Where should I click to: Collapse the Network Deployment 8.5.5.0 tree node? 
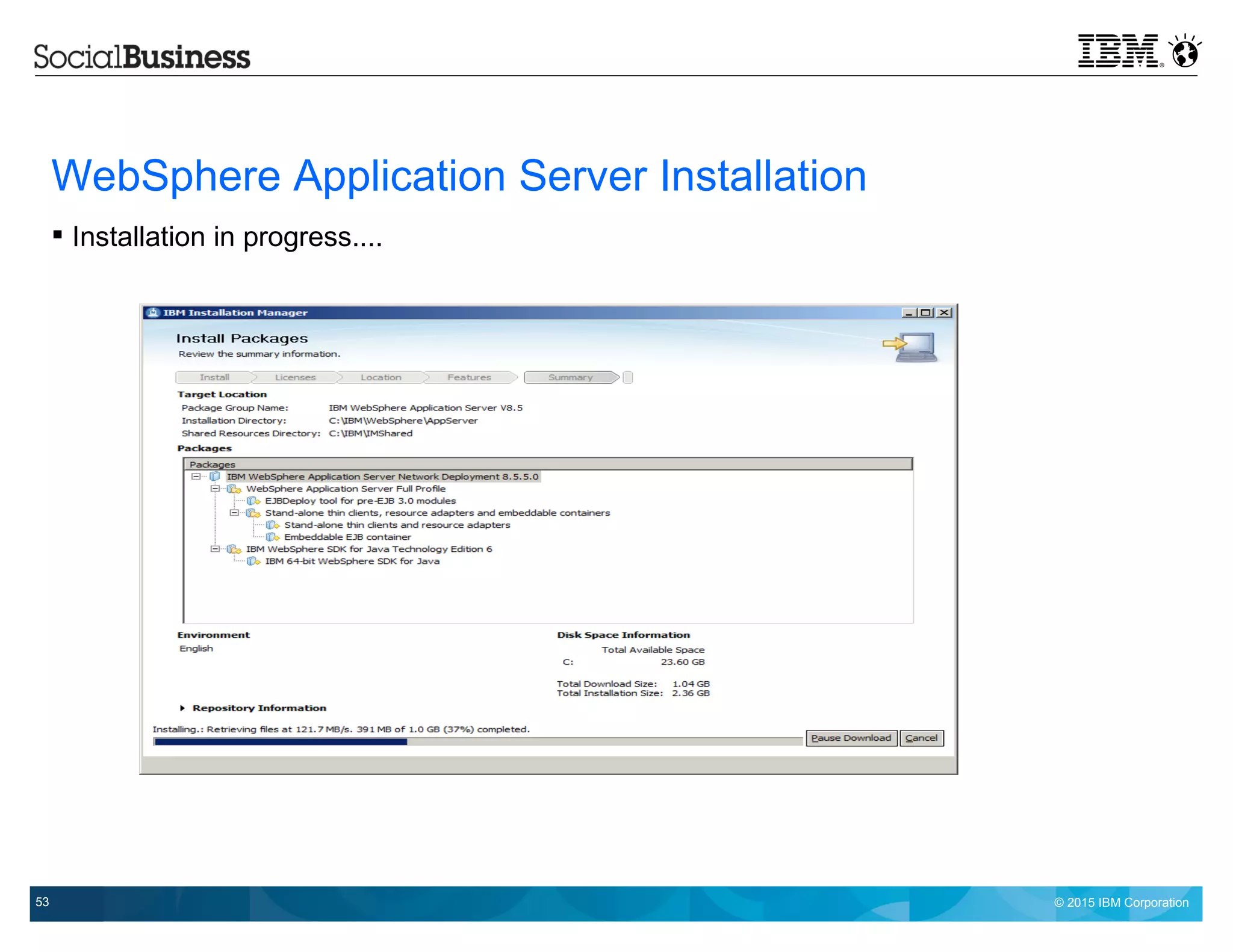196,476
